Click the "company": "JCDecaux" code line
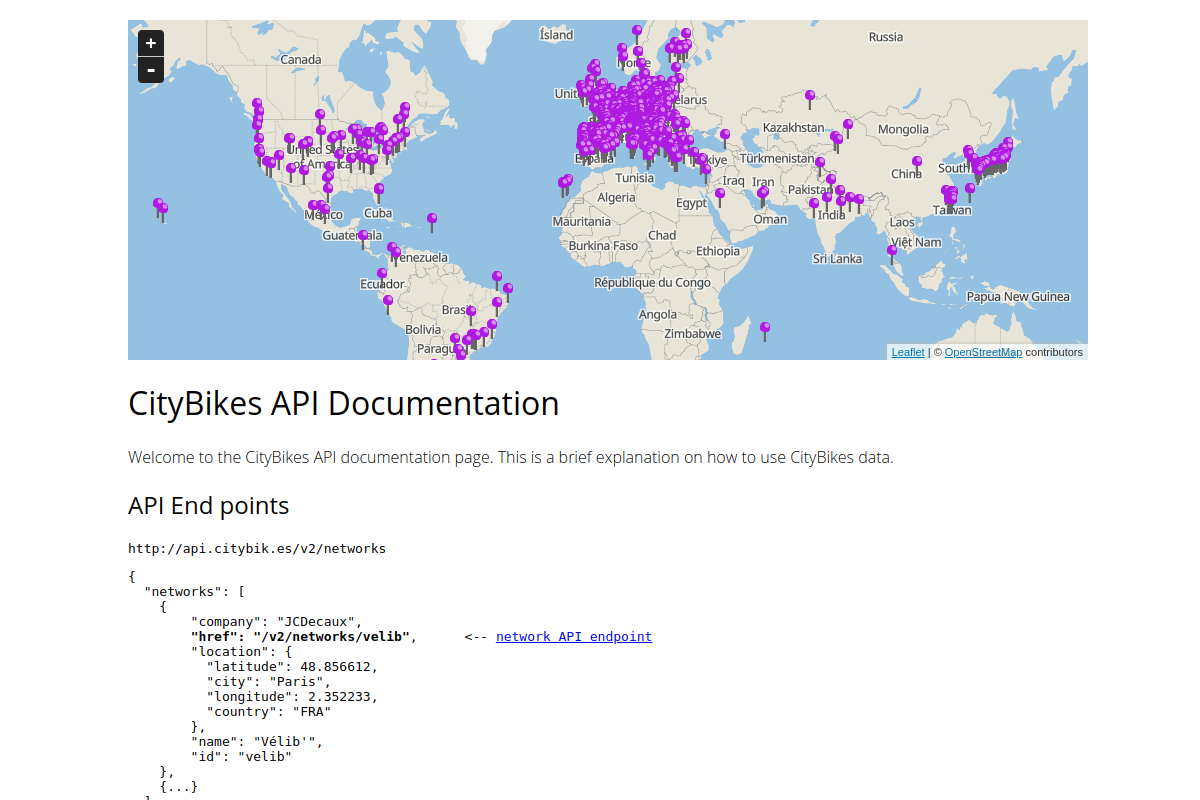The image size is (1200, 800). (277, 621)
